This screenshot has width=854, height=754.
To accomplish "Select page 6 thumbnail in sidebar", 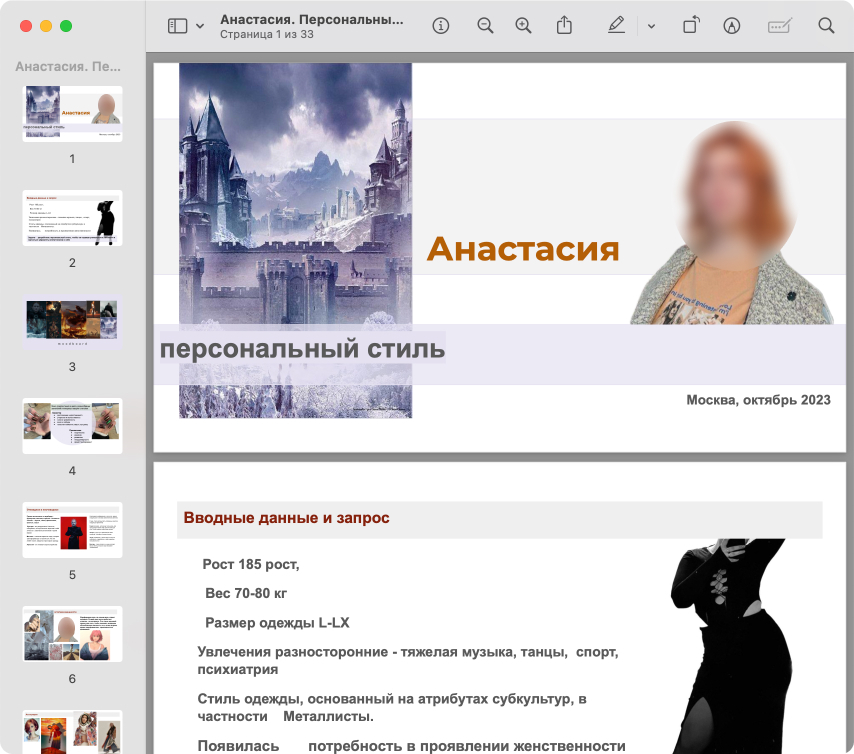I will (72, 634).
